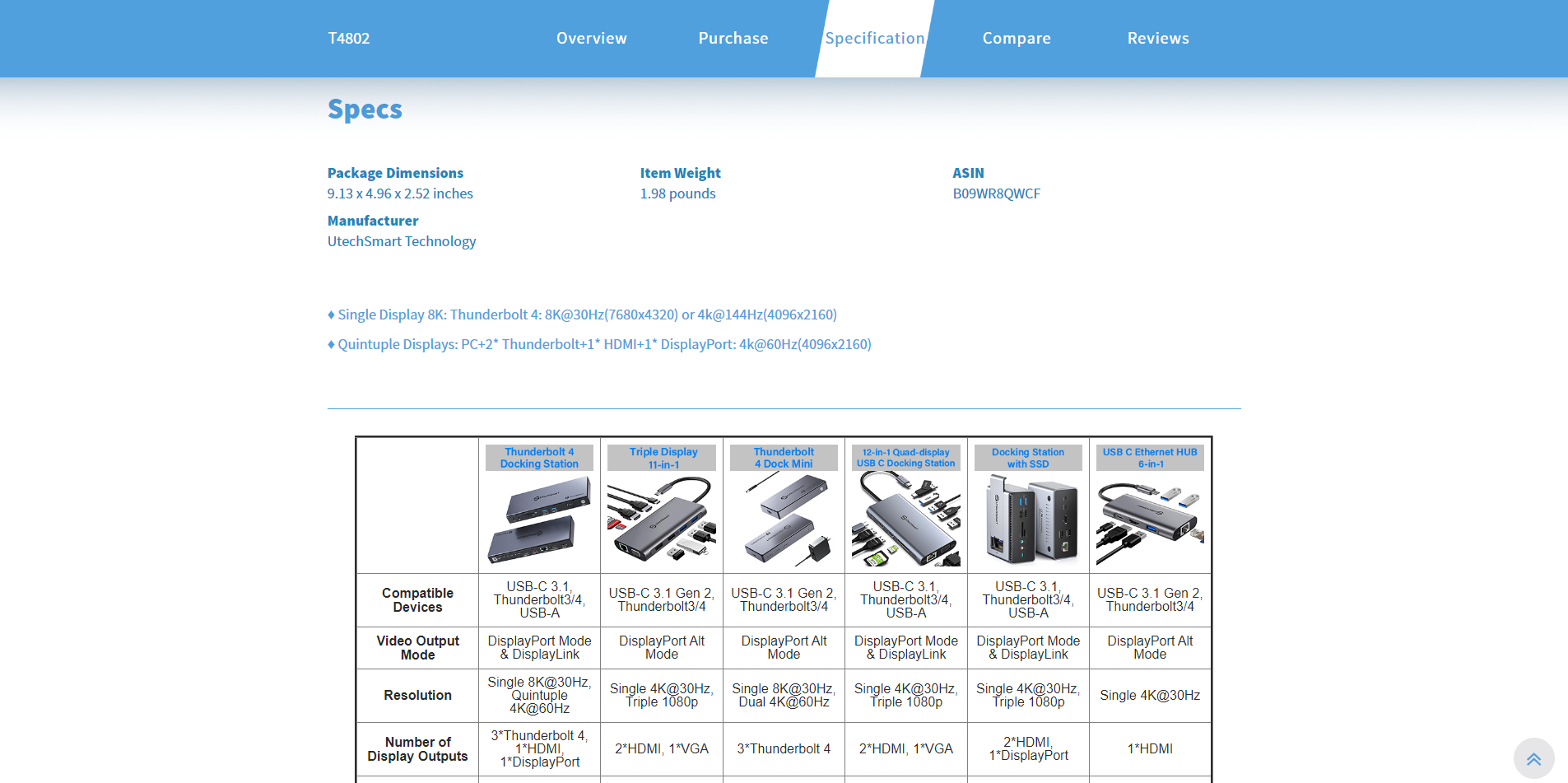The height and width of the screenshot is (783, 1568).
Task: Click the Single 8K@30Hz, Dual 4K@60Hz cell
Action: pyautogui.click(x=784, y=696)
